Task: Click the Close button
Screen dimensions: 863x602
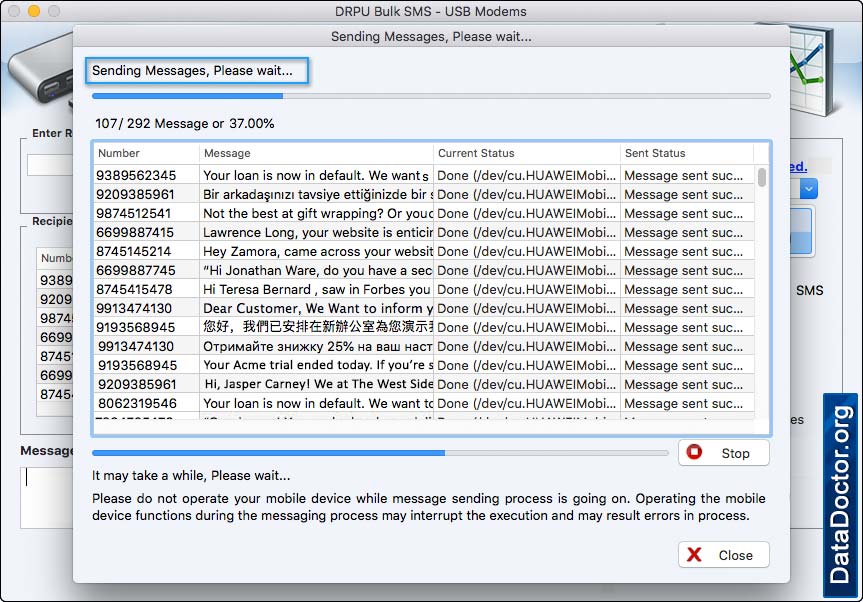Action: point(723,555)
